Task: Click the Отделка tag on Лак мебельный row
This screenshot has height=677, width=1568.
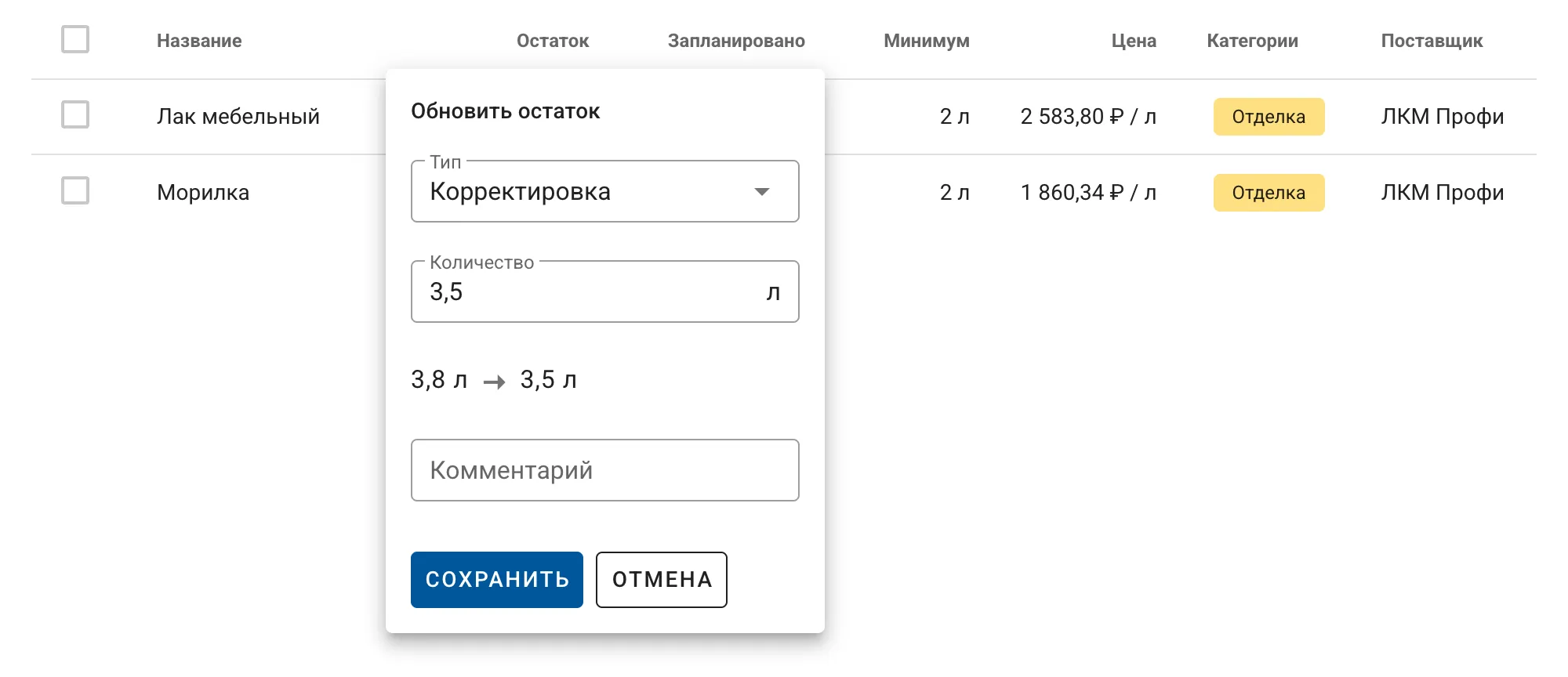Action: click(1268, 117)
